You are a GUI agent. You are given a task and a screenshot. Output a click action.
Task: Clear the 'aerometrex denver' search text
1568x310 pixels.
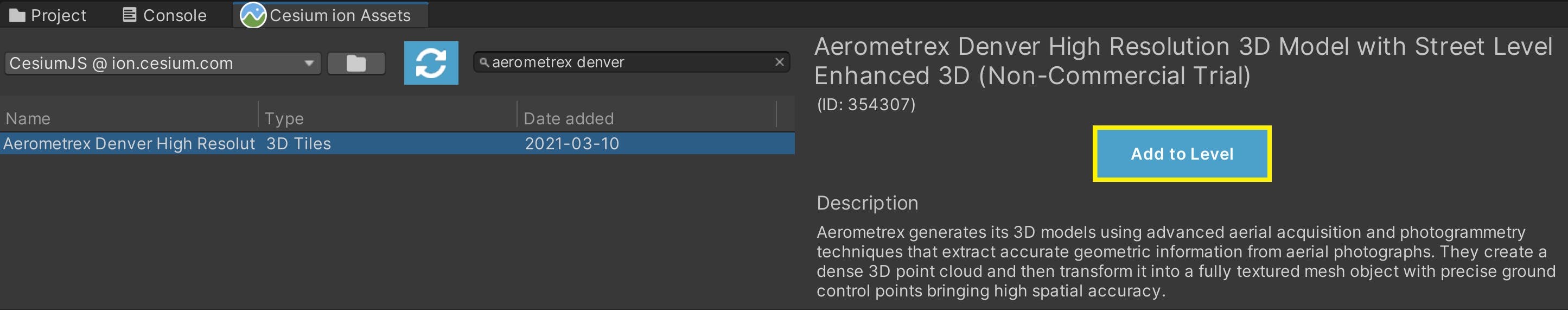point(779,62)
